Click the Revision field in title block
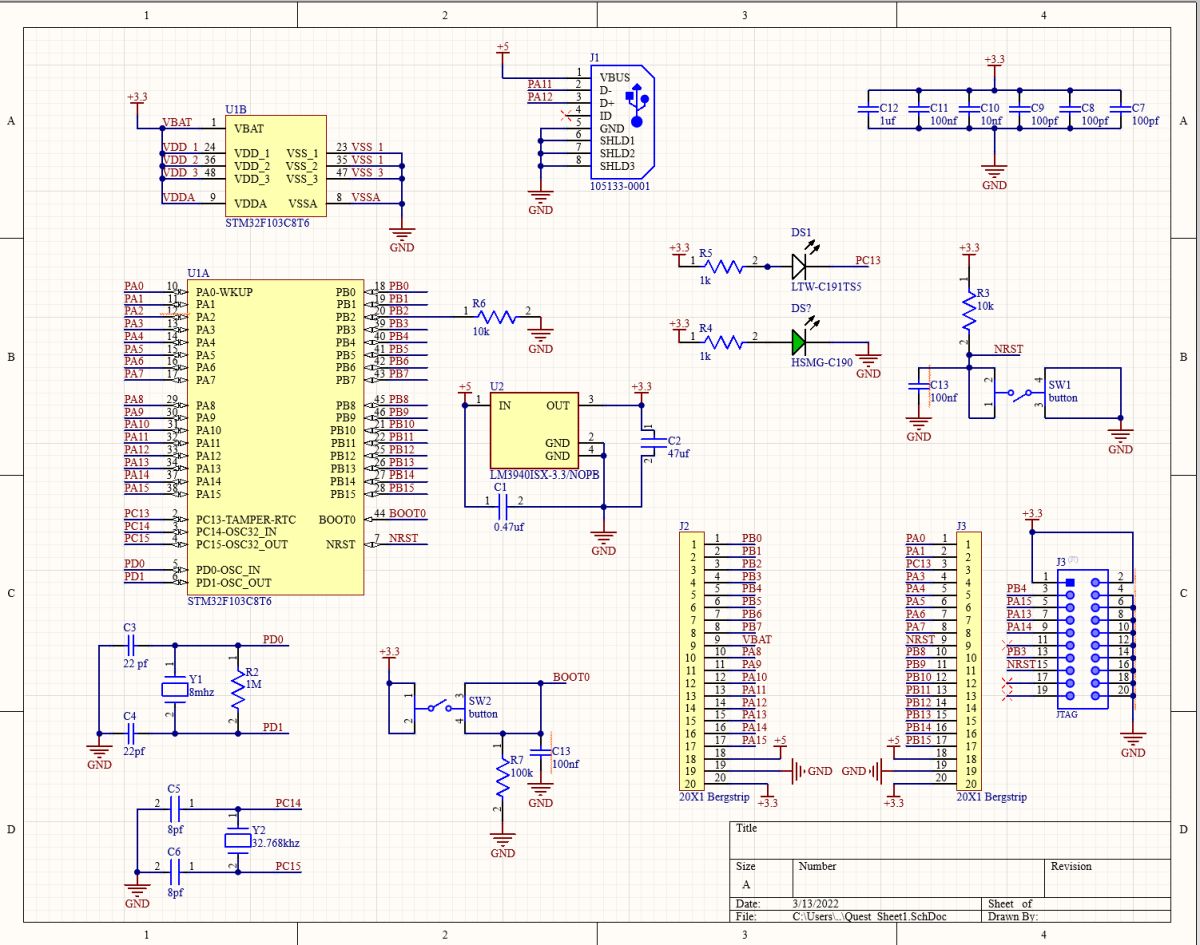This screenshot has width=1200, height=945. pyautogui.click(x=1107, y=877)
